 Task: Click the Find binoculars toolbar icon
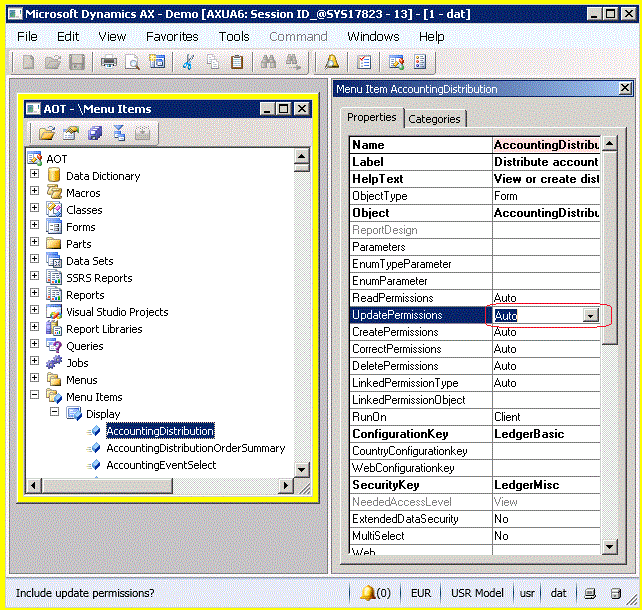(268, 63)
